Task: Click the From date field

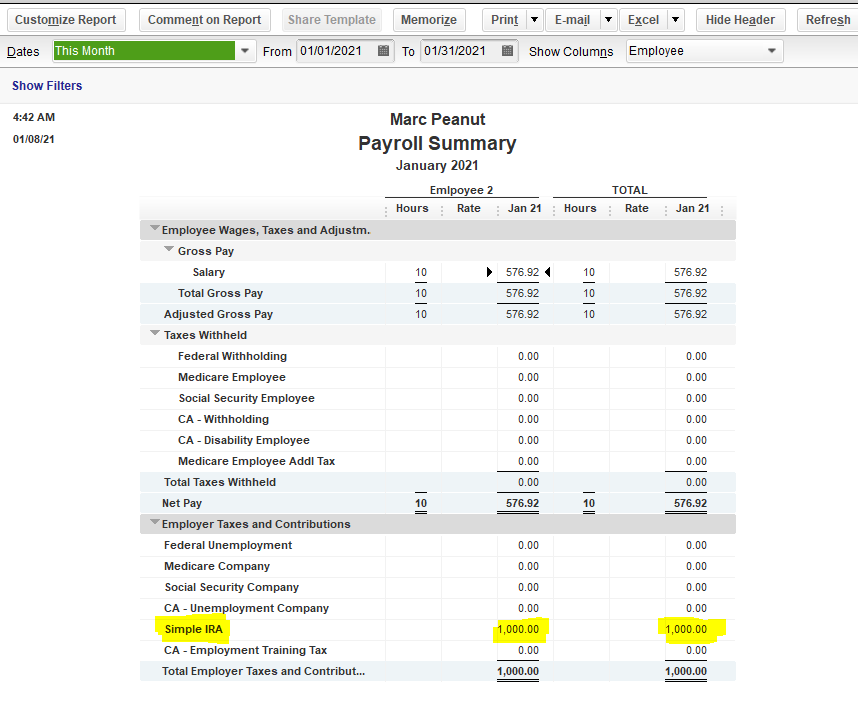Action: 336,51
